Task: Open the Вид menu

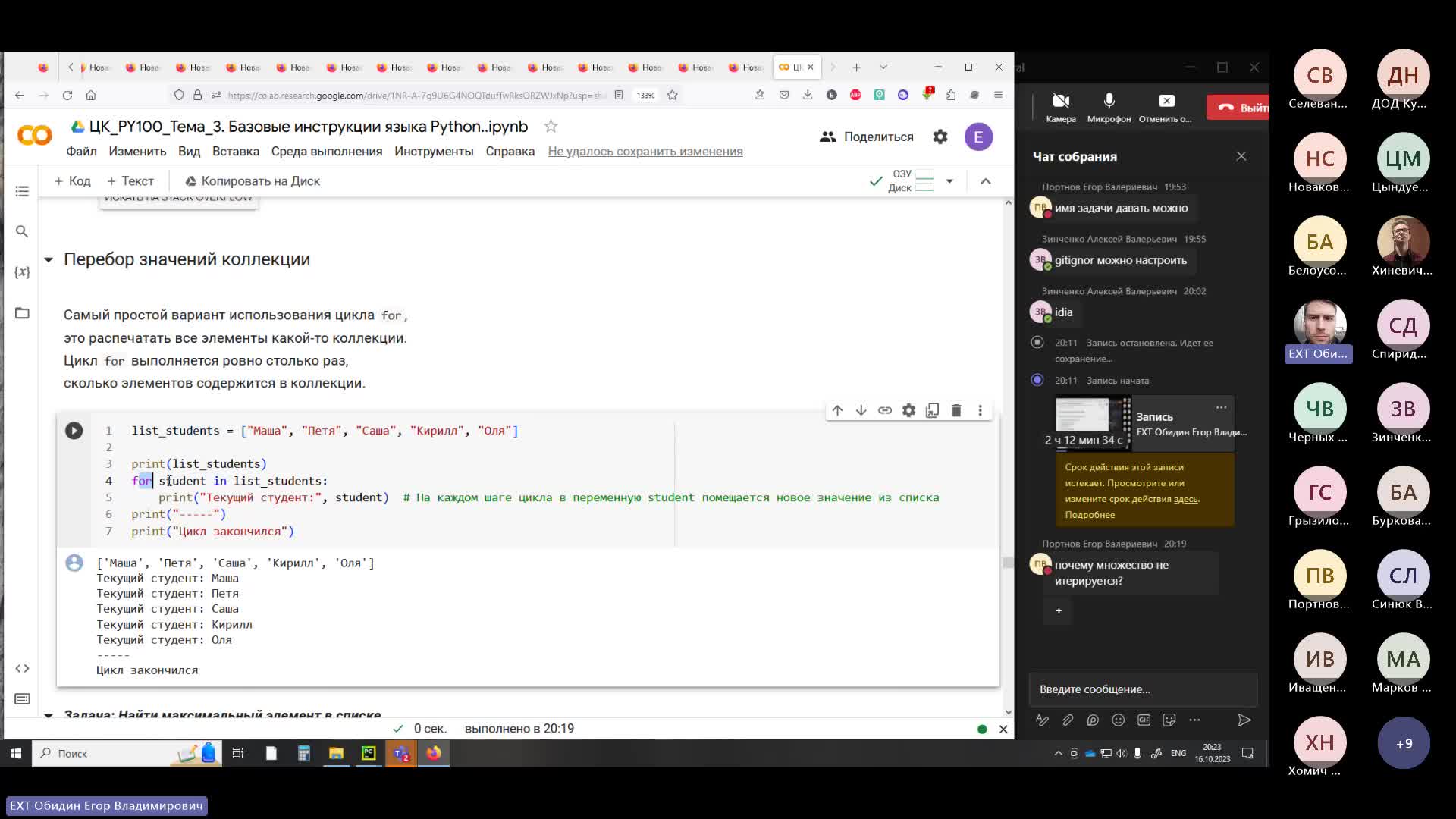Action: tap(189, 151)
